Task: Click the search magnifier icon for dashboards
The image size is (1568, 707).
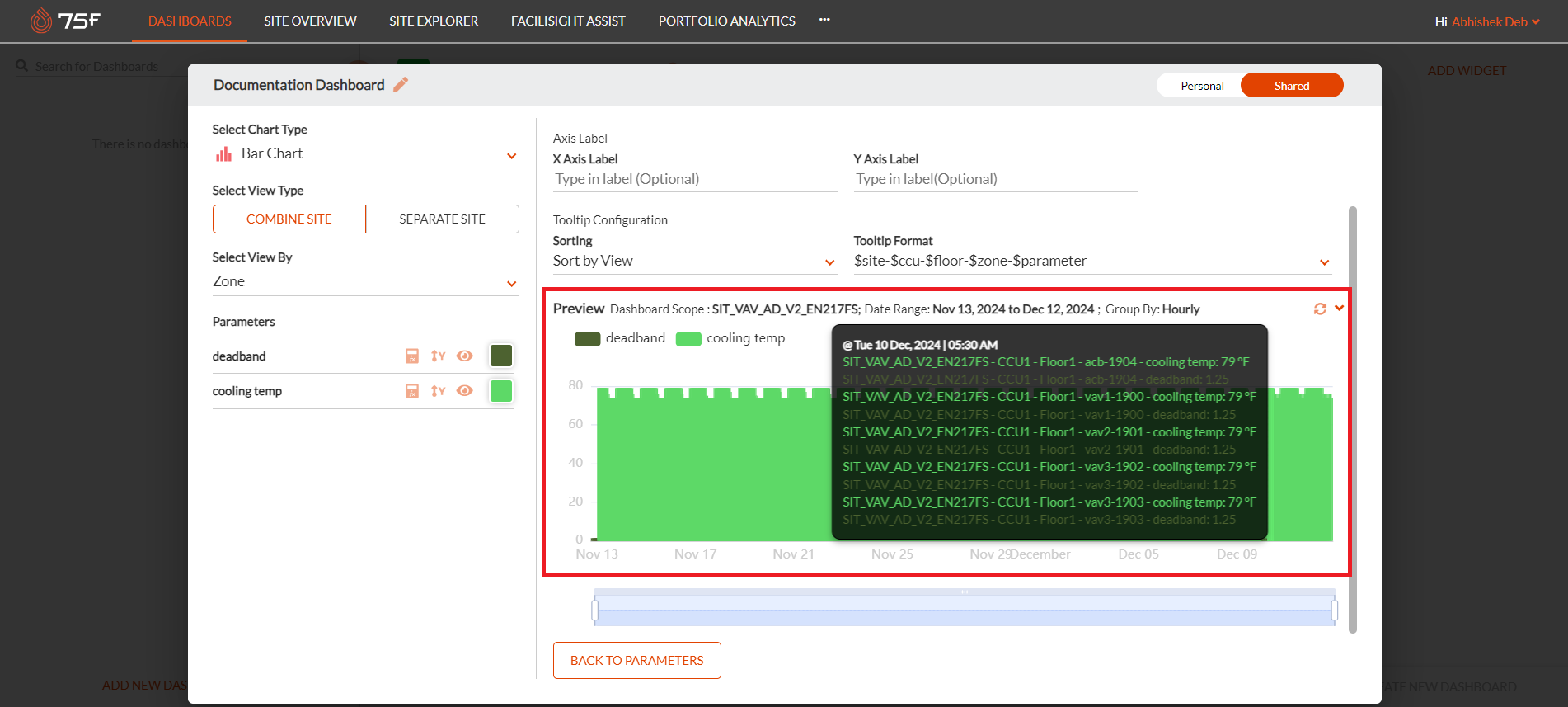Action: click(x=22, y=65)
